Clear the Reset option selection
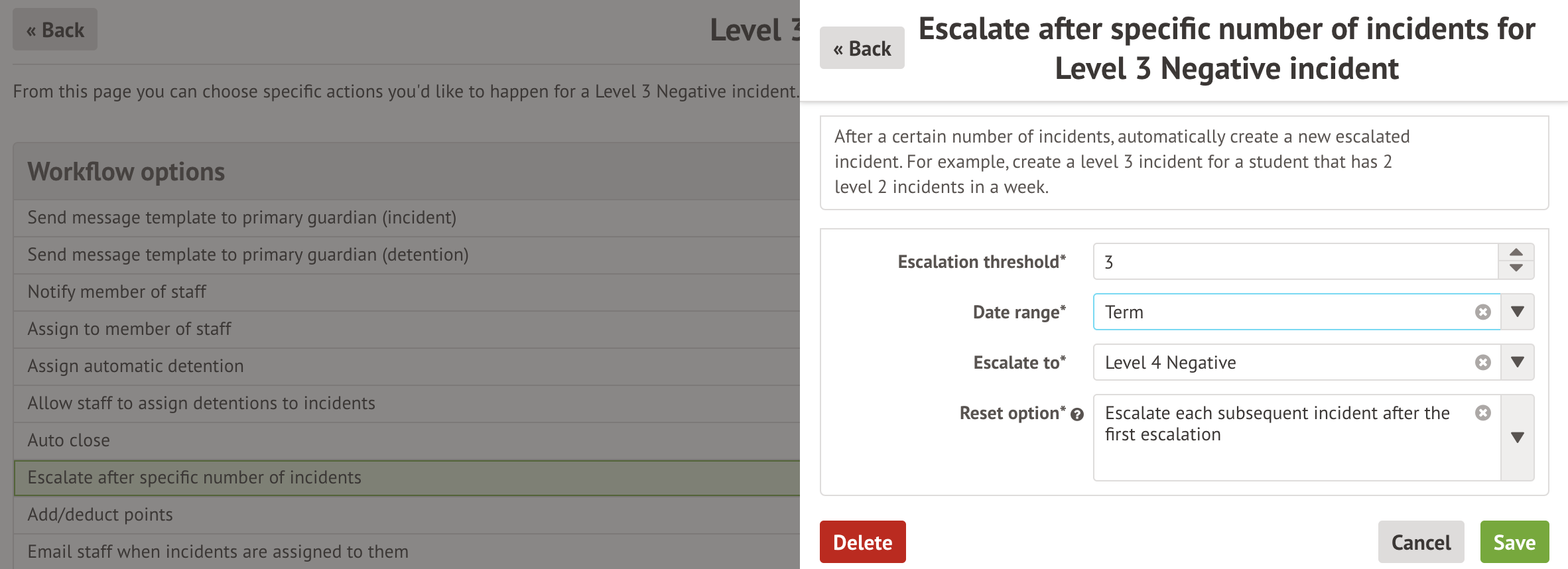 click(x=1482, y=413)
